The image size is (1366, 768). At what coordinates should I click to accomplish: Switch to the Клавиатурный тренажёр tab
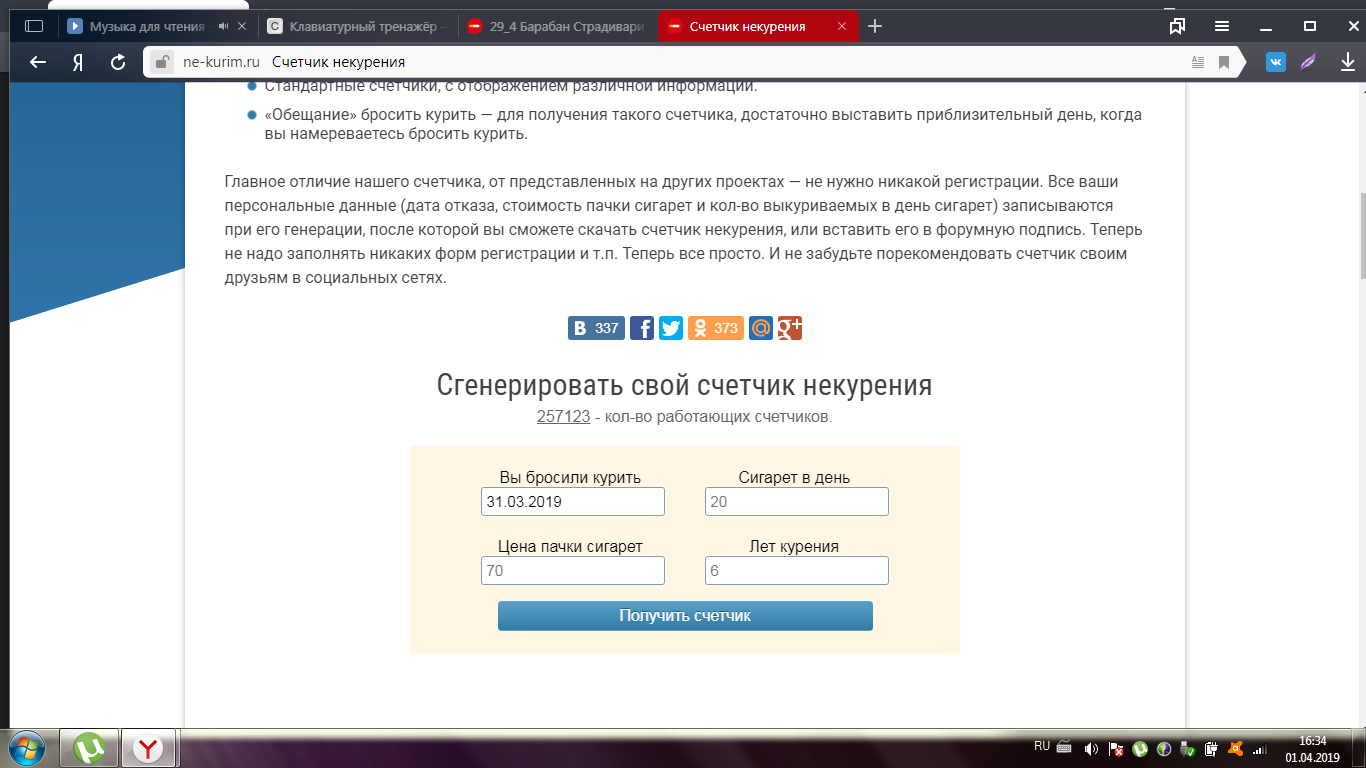click(360, 27)
